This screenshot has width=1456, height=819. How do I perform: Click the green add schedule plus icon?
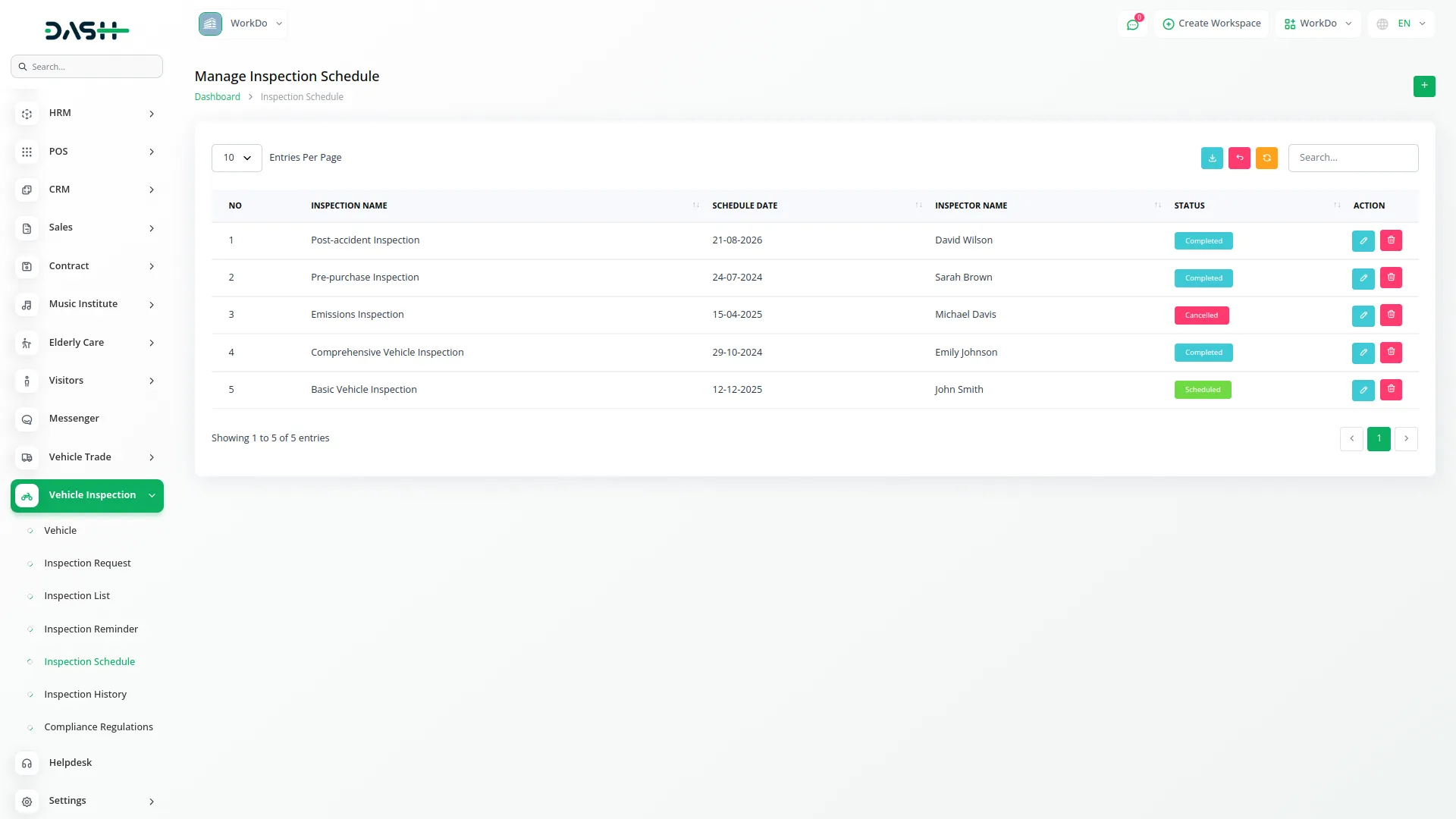1423,86
